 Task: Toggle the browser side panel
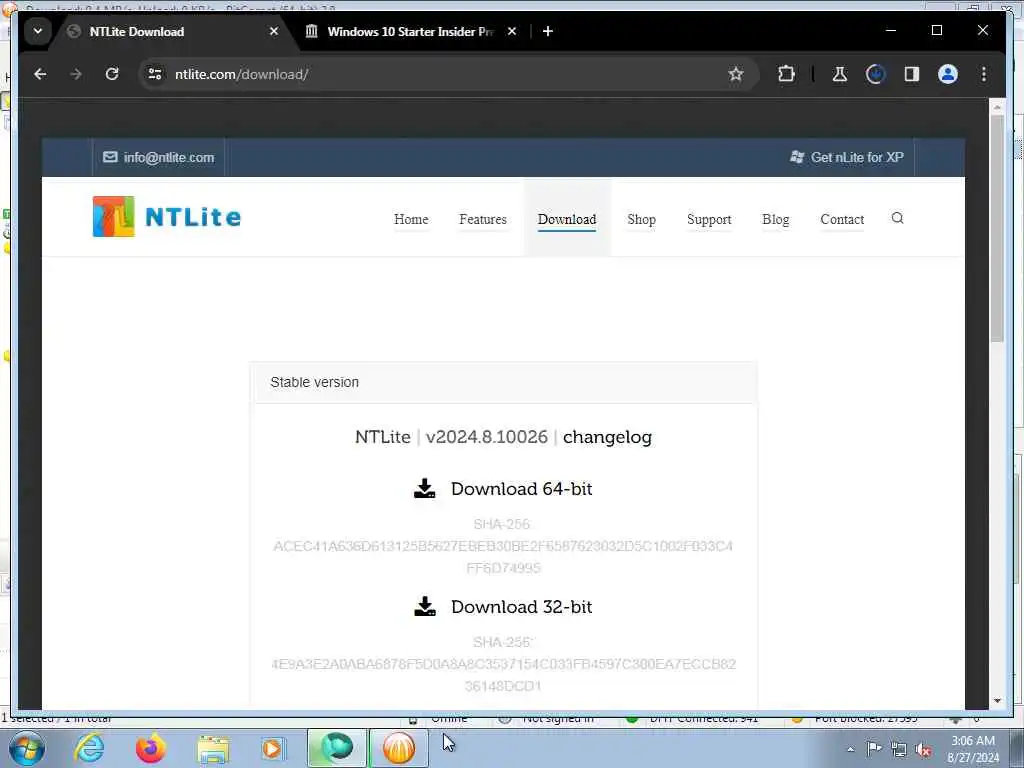(912, 74)
